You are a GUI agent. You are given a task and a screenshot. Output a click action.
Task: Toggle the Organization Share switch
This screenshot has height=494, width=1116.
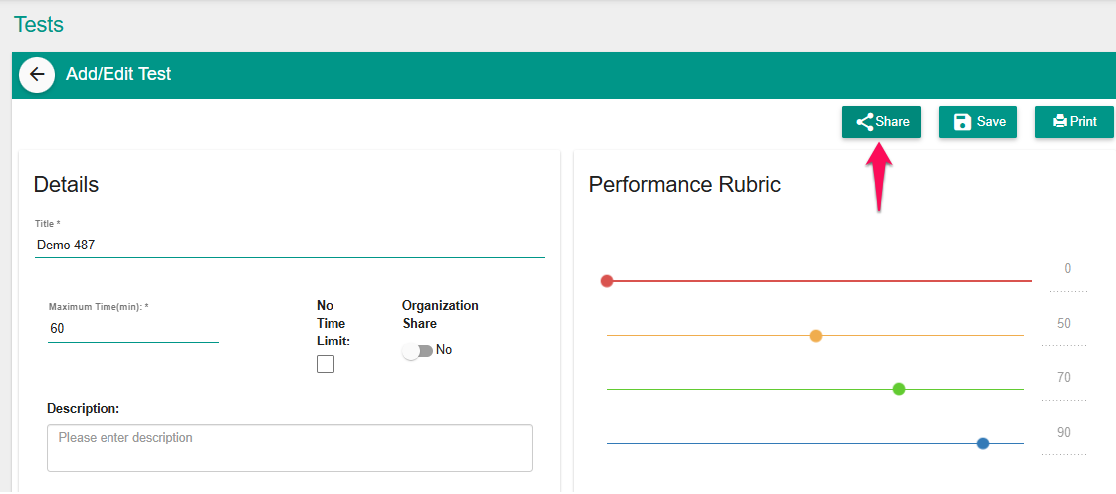(x=417, y=351)
